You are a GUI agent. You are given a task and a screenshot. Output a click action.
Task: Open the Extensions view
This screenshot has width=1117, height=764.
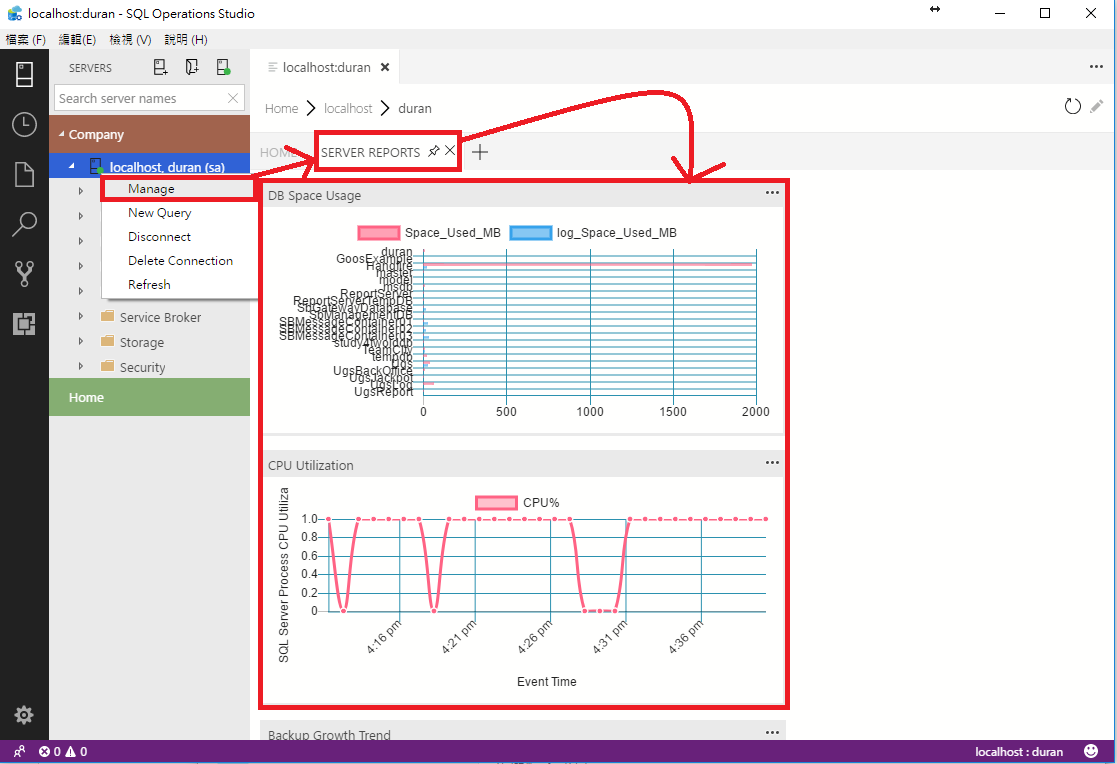tap(24, 324)
